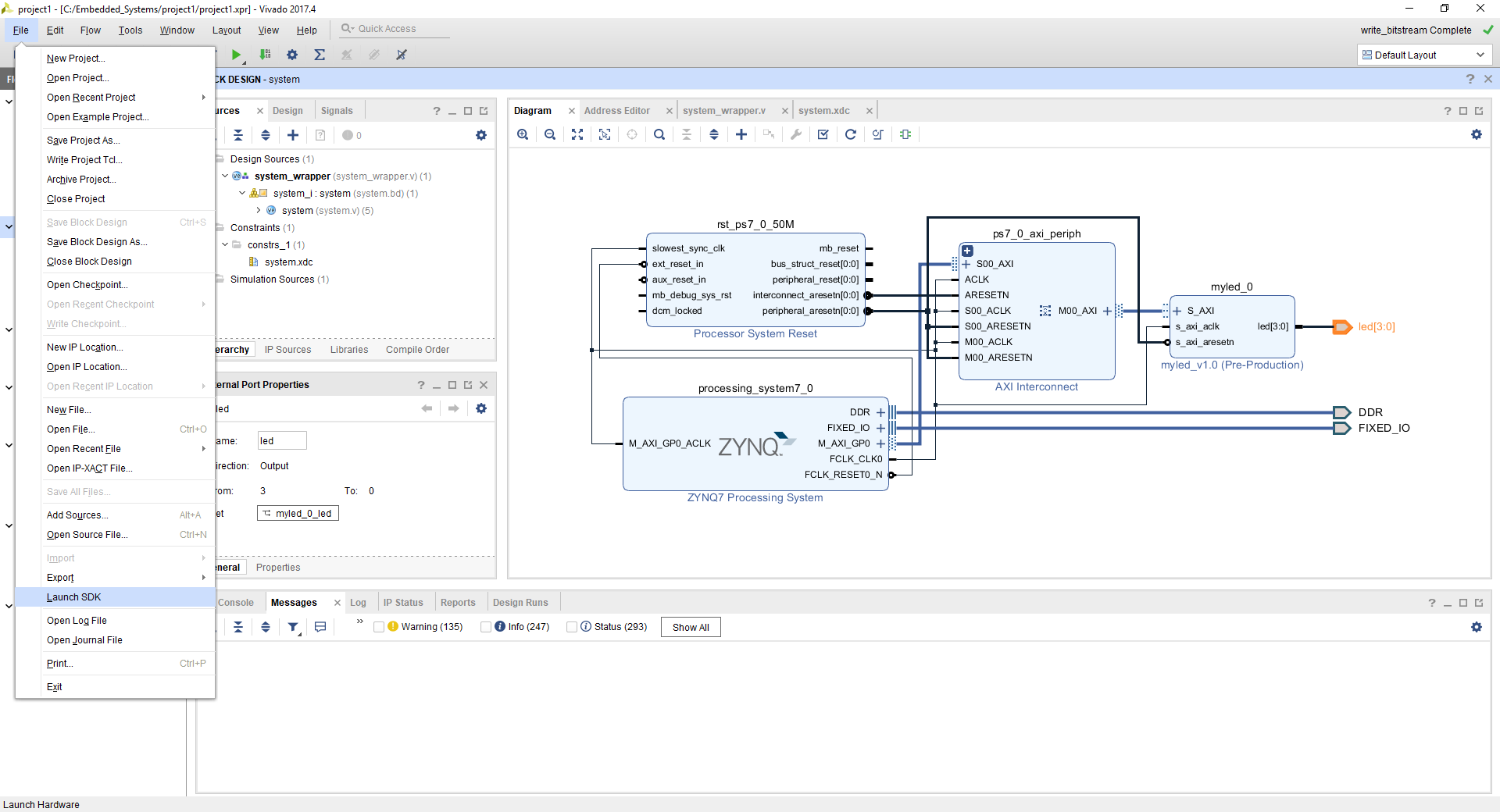Viewport: 1500px width, 812px height.
Task: Click the Quick Access search field
Action: (395, 29)
